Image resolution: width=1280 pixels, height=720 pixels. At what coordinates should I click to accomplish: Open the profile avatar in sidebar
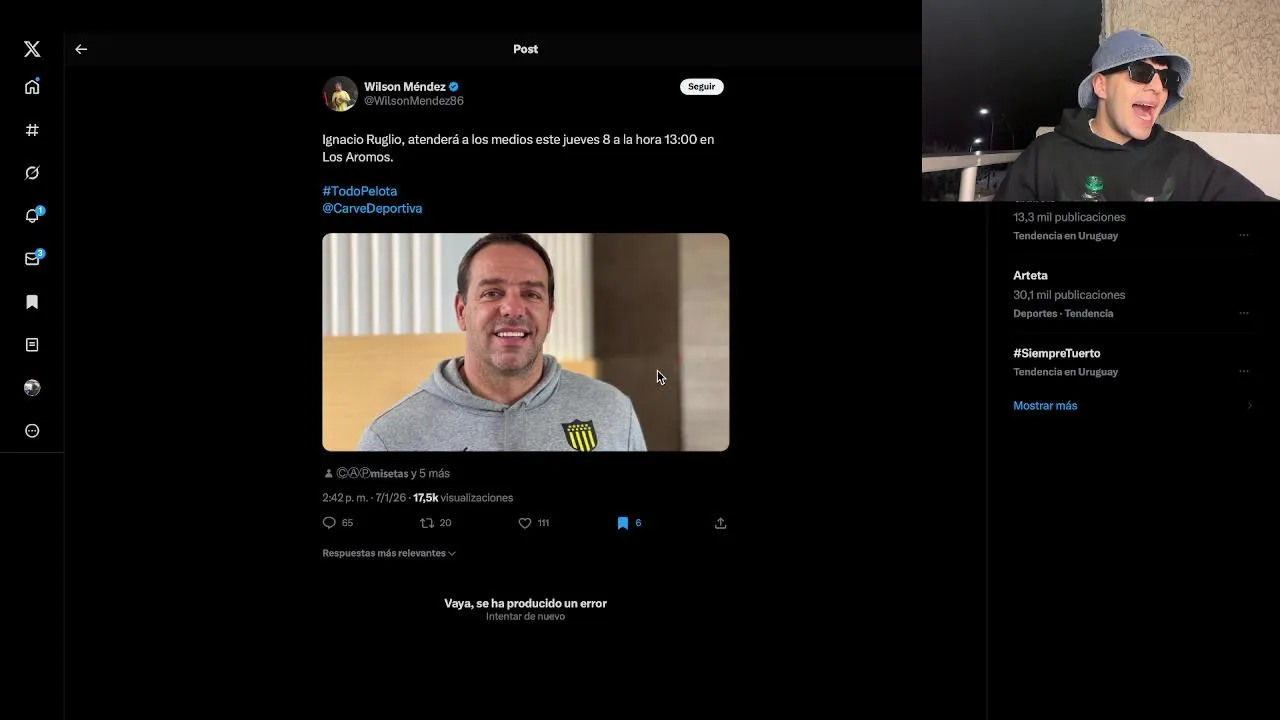click(x=32, y=388)
